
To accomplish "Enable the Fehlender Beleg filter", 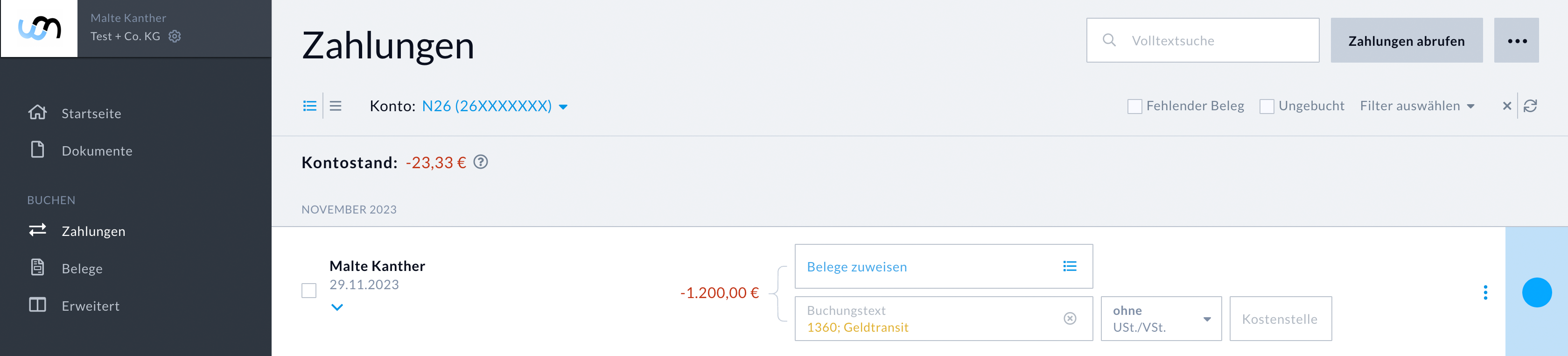I will [1134, 106].
